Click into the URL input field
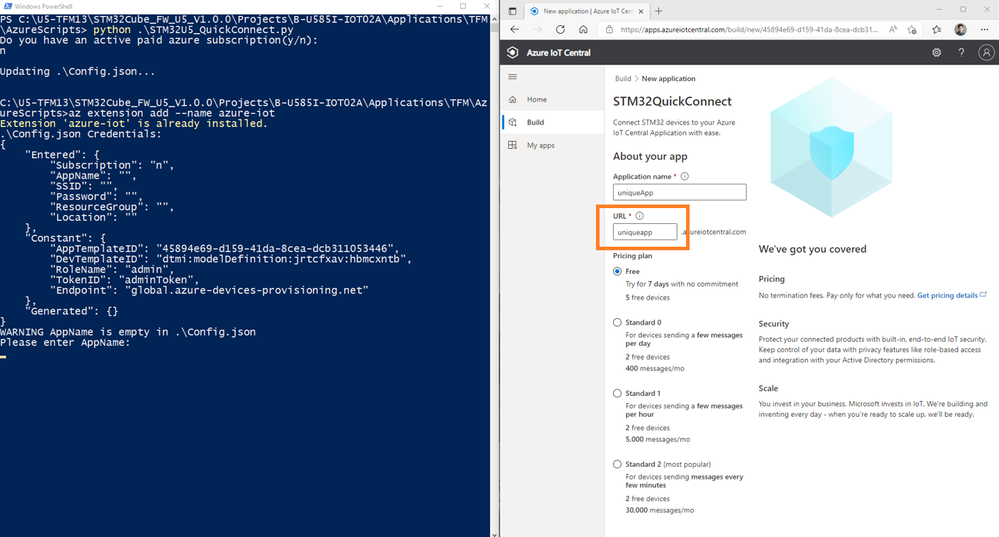Viewport: 999px width, 537px height. coord(645,232)
